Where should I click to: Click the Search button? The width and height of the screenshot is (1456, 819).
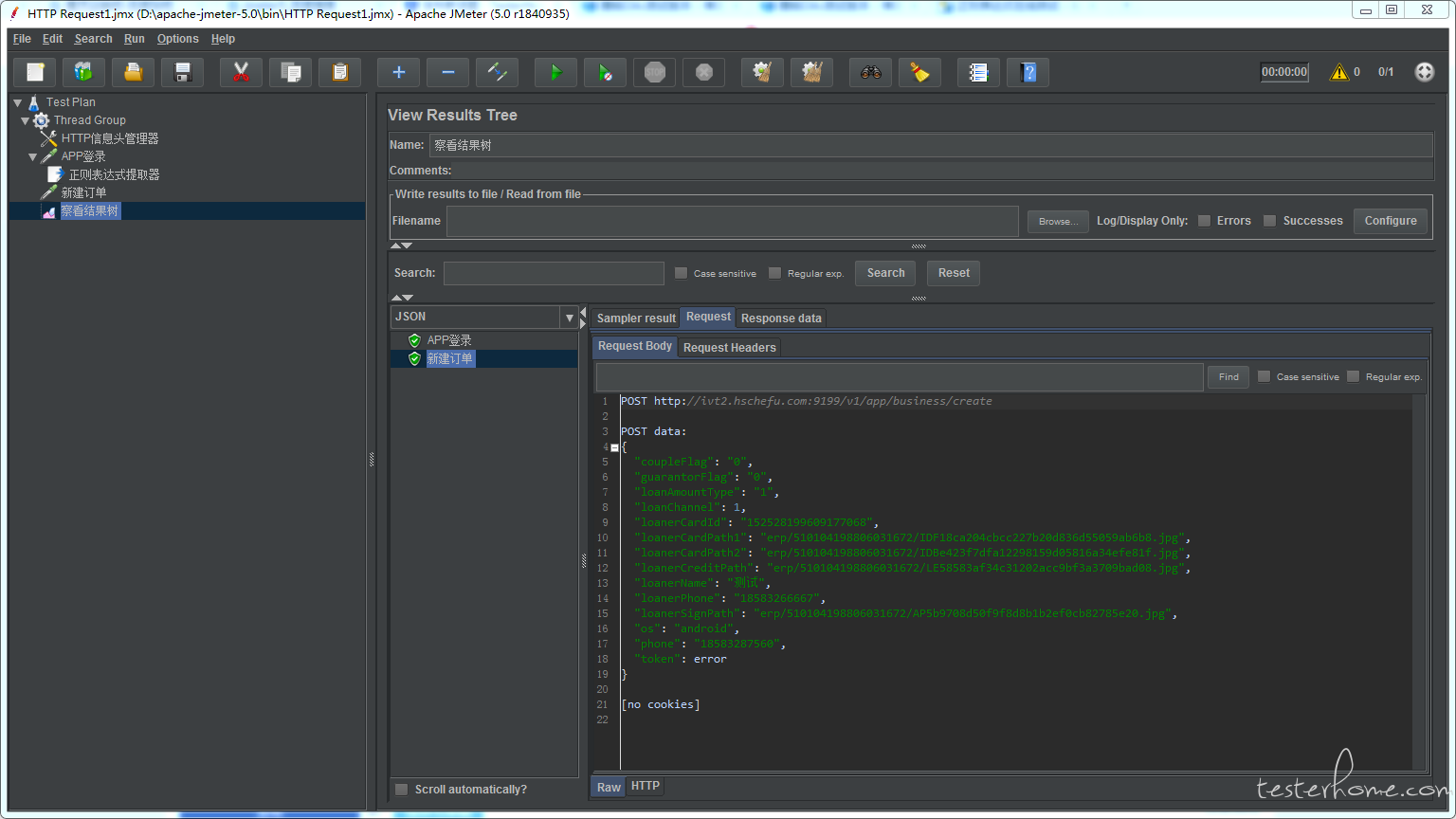[885, 273]
